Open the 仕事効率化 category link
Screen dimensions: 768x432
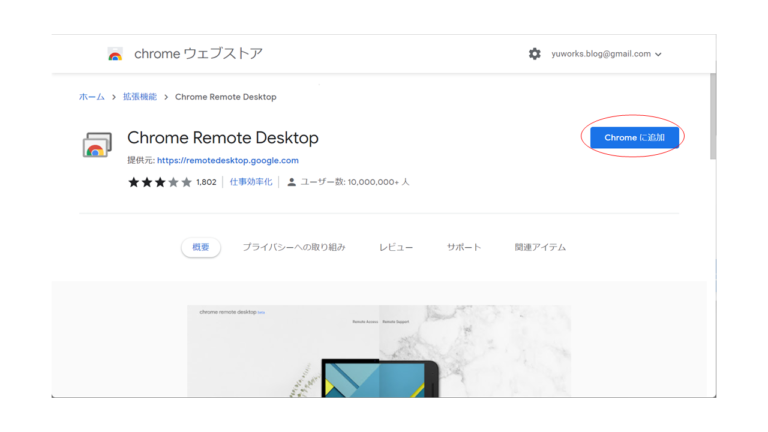(x=251, y=182)
